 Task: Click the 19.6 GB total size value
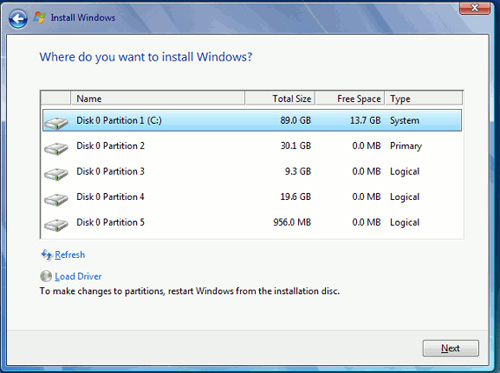pyautogui.click(x=295, y=197)
